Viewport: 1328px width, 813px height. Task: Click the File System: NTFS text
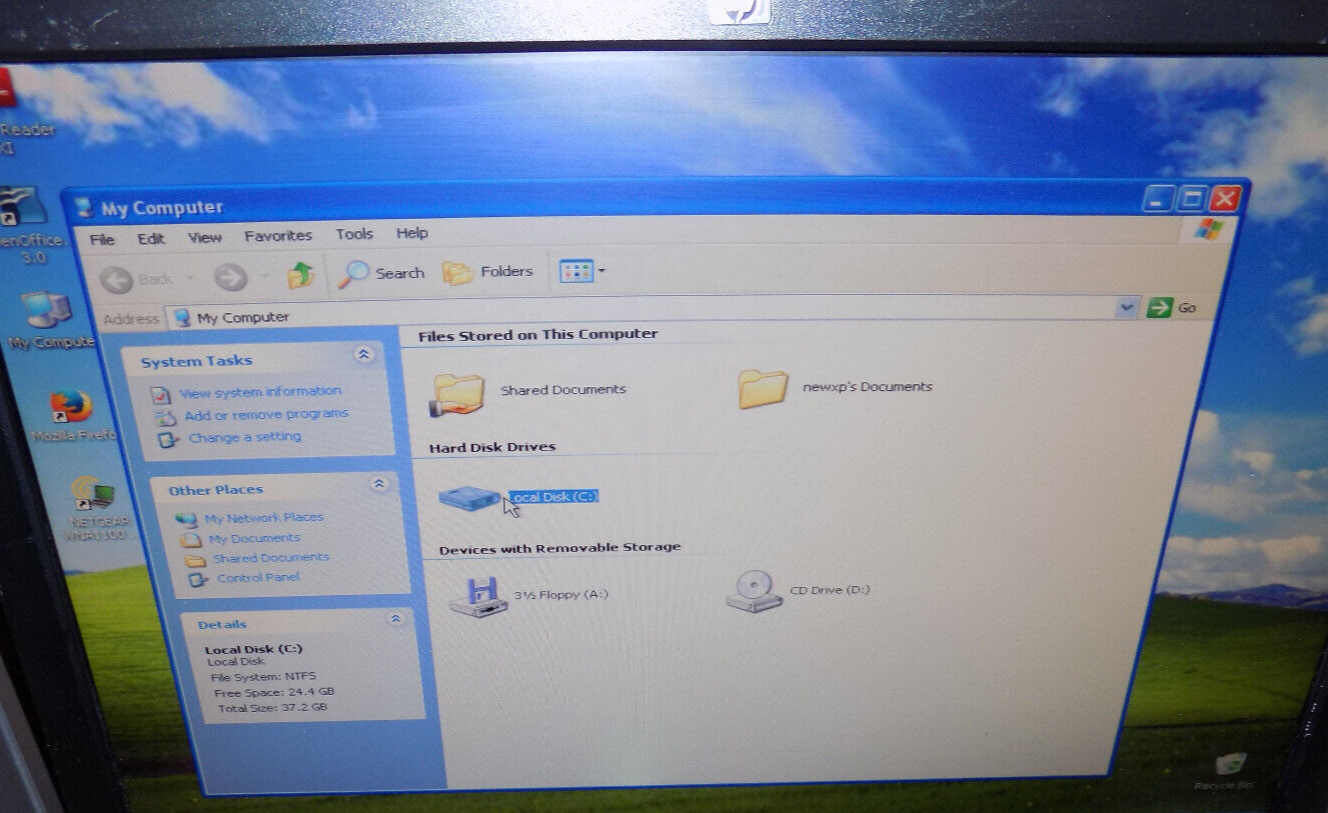(x=263, y=677)
